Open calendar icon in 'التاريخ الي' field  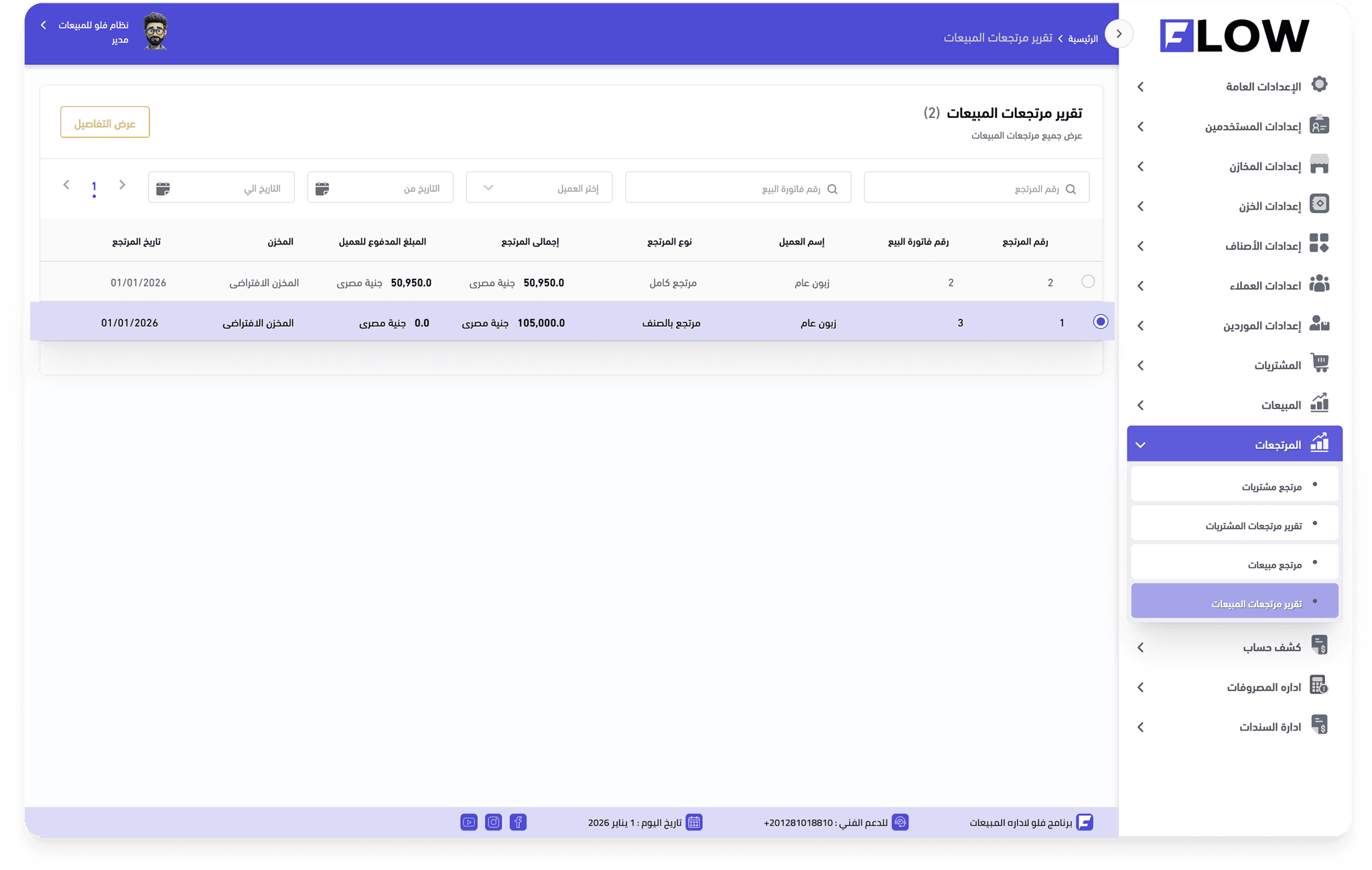[x=163, y=189]
